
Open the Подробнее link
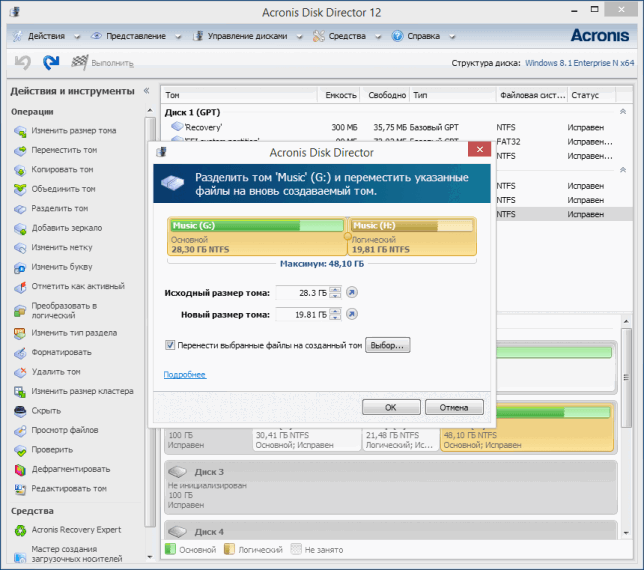tap(185, 375)
